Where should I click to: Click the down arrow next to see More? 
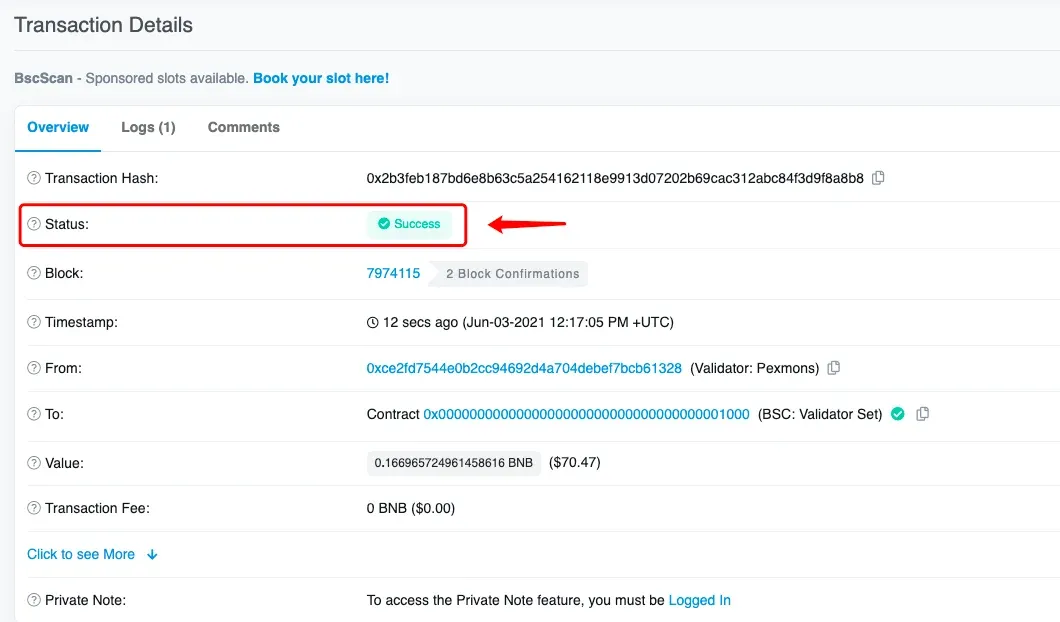[x=152, y=554]
